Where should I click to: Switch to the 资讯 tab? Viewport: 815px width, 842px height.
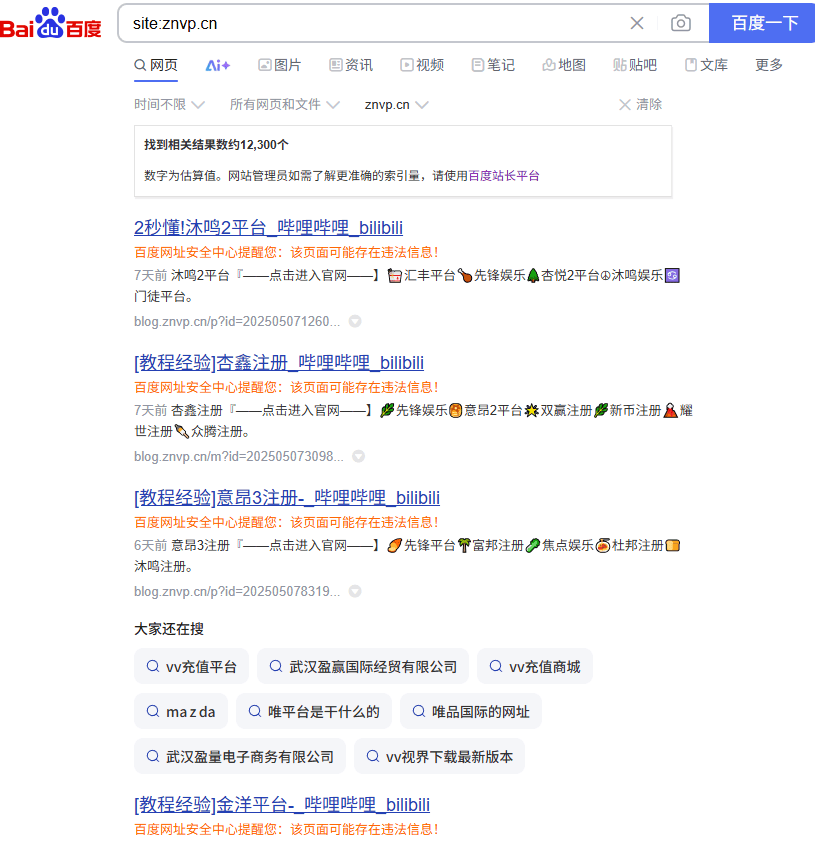351,65
